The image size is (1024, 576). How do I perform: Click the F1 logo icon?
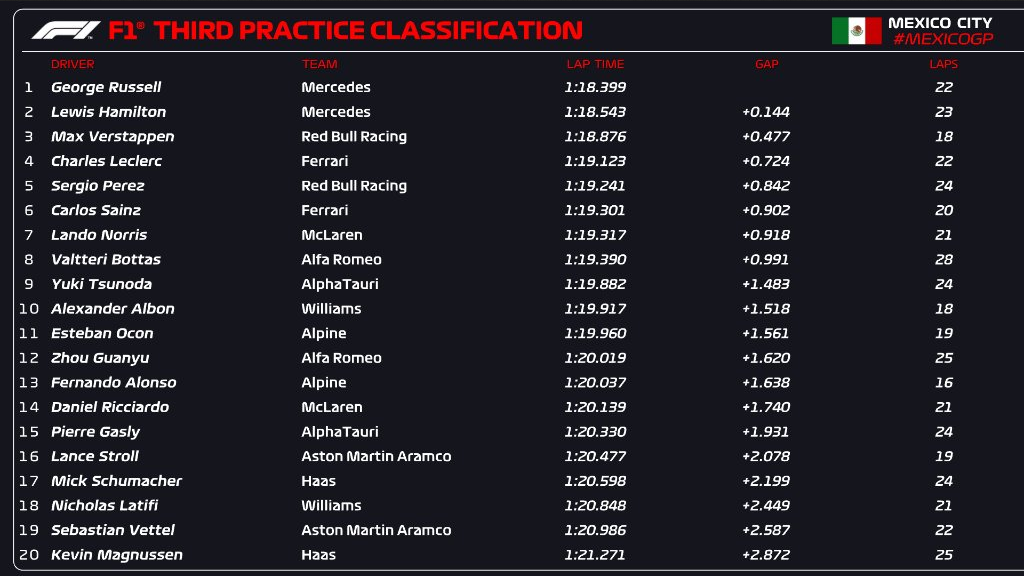pyautogui.click(x=66, y=31)
